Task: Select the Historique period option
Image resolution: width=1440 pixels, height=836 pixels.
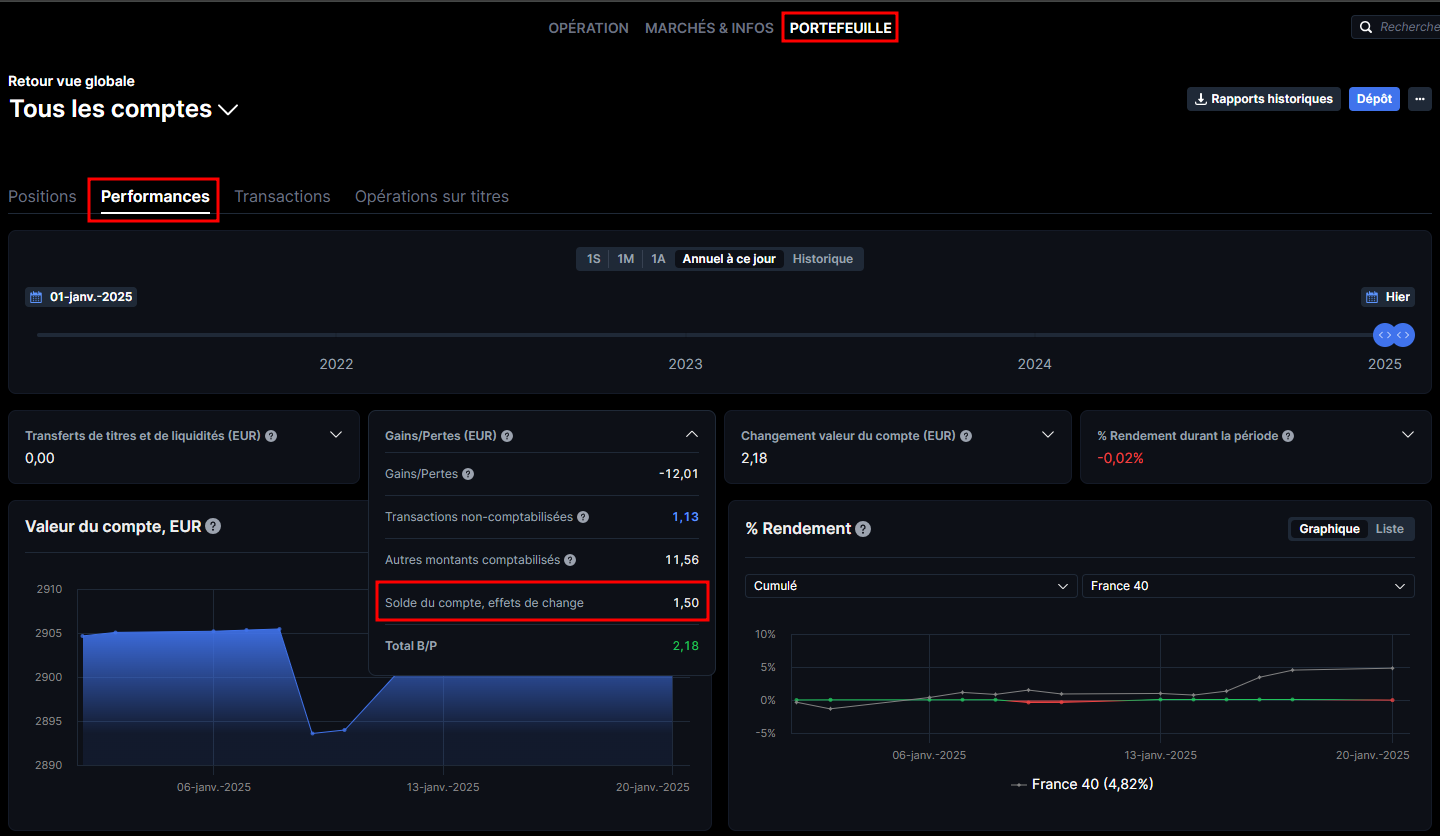Action: (x=823, y=259)
